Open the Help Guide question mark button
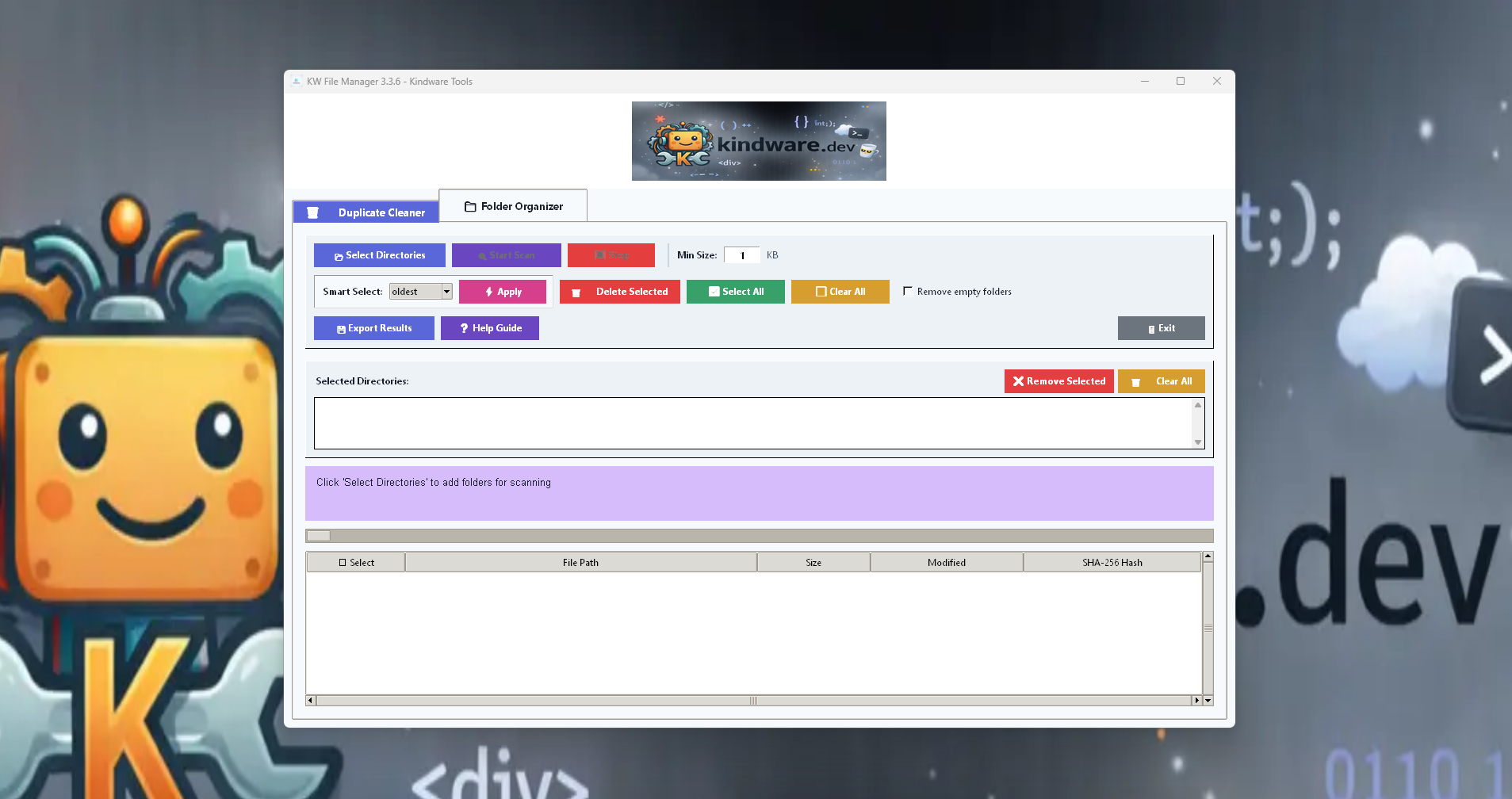The width and height of the screenshot is (1512, 799). (490, 328)
